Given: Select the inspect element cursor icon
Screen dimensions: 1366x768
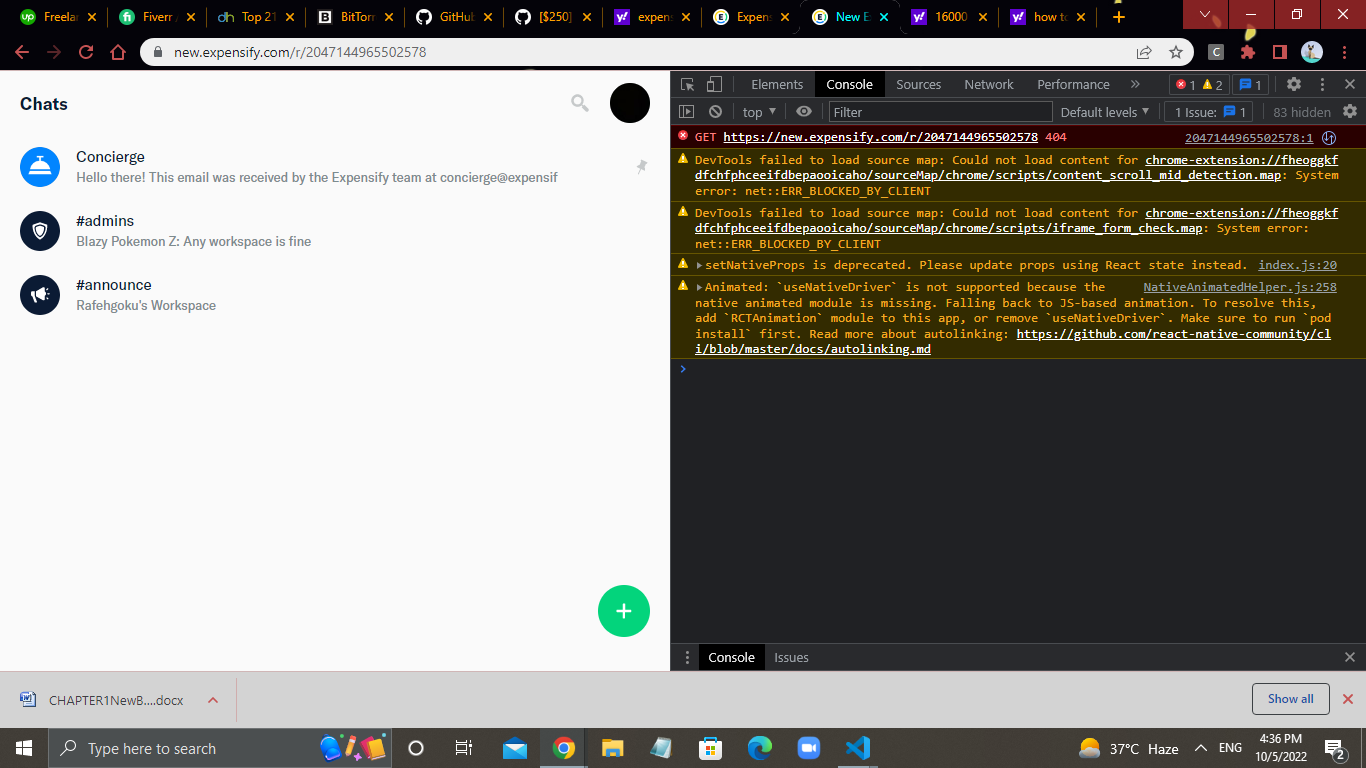Looking at the screenshot, I should [685, 84].
